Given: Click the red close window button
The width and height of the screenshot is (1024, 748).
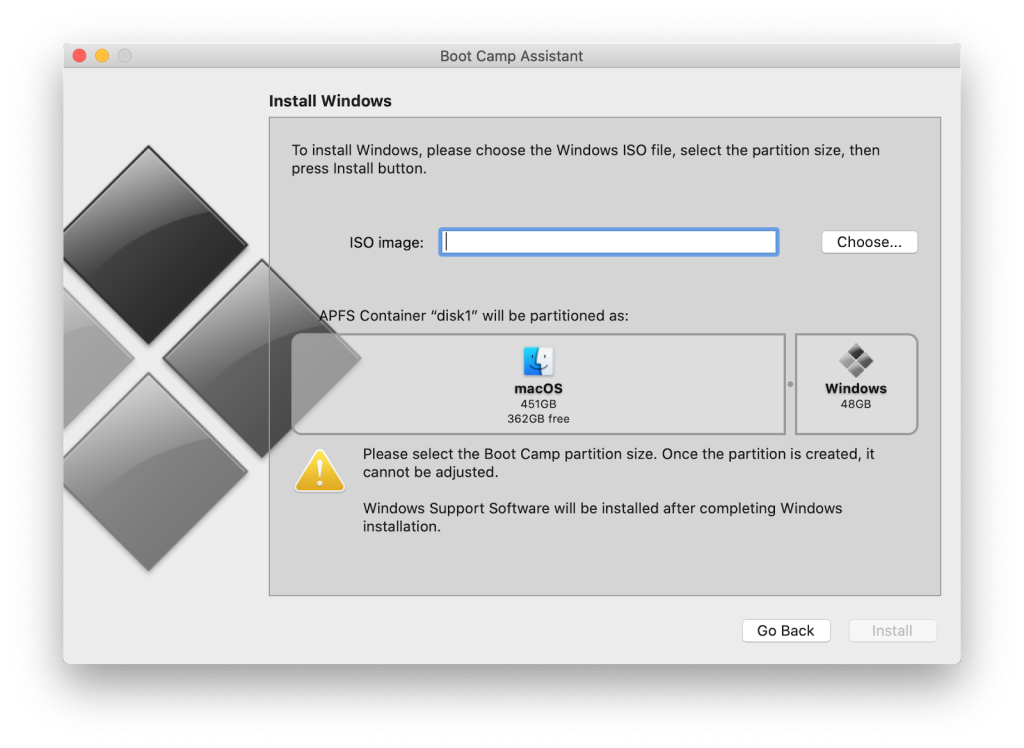Looking at the screenshot, I should 78,56.
